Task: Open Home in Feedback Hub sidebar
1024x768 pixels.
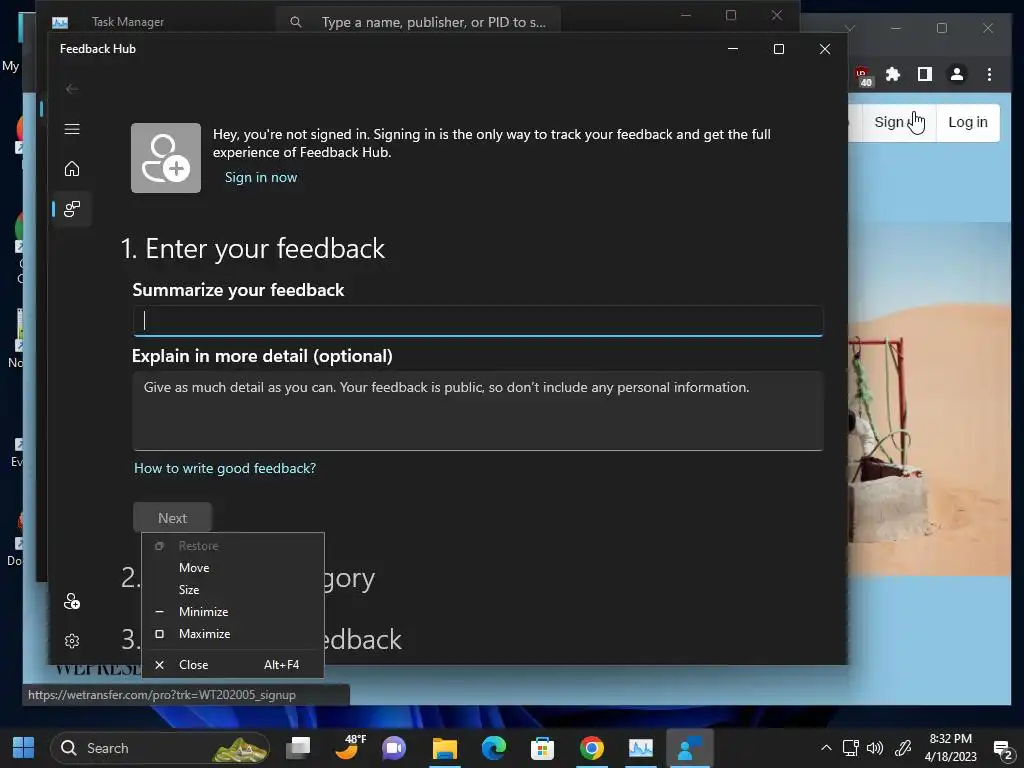Action: [72, 169]
